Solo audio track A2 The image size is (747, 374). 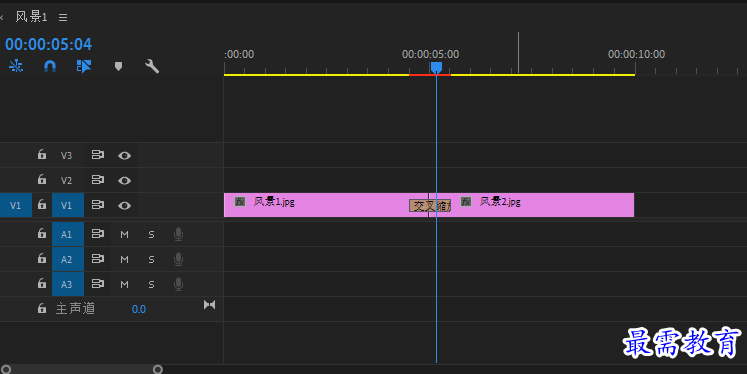click(x=151, y=260)
